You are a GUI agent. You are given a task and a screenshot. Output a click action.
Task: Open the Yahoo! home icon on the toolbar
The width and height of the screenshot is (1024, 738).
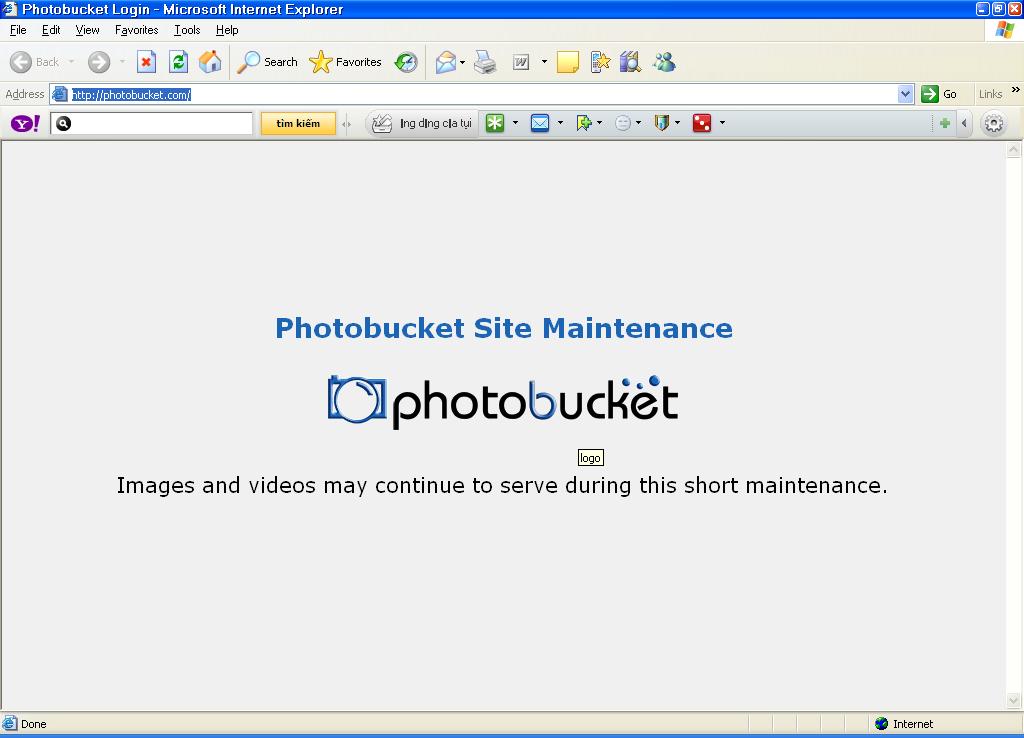coord(24,123)
